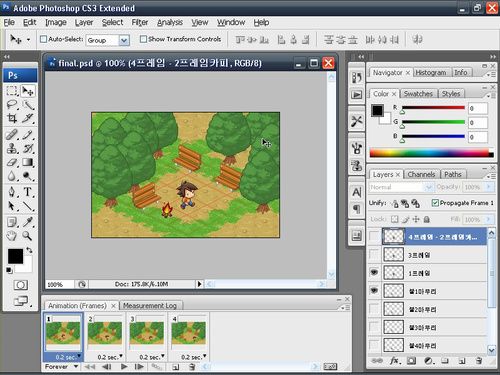The image size is (500, 375).
Task: Select the Path Selection tool
Action: coord(12,206)
